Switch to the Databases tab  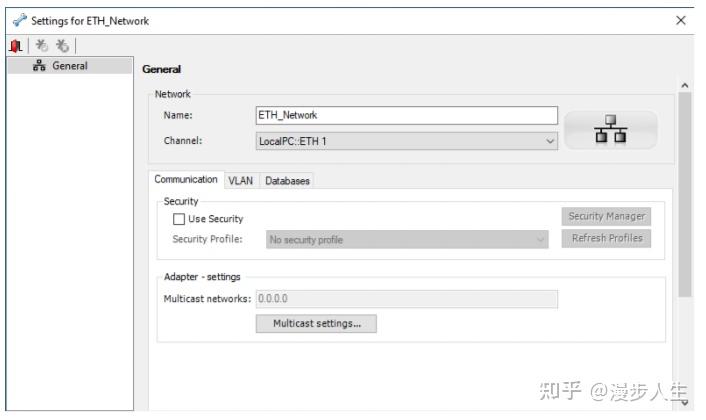click(x=287, y=181)
